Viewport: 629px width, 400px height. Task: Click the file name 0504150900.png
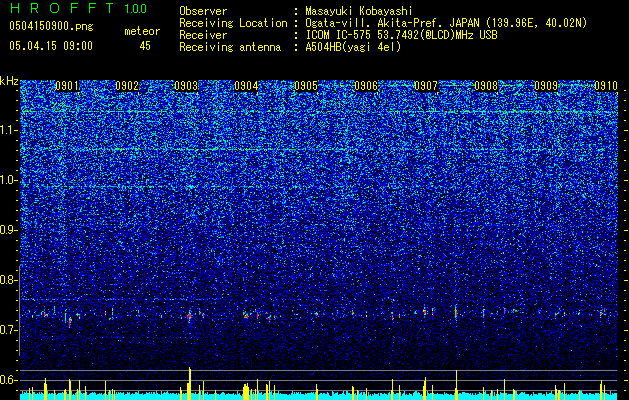[51, 26]
